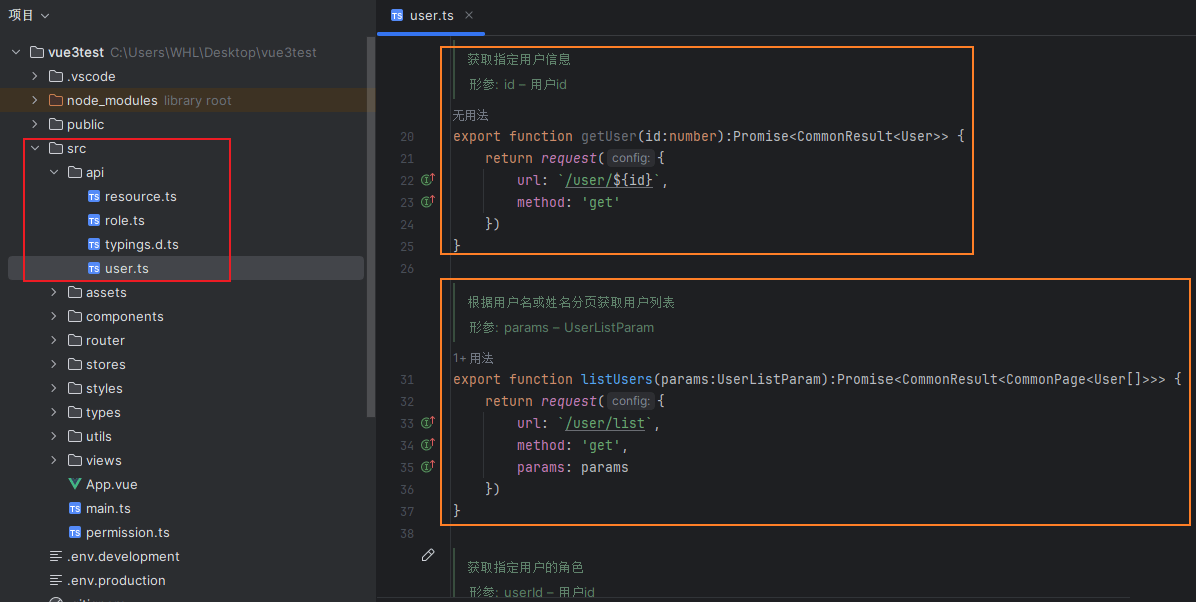Click the 获取指定用户信息 doc comment
1196x602 pixels.
click(x=519, y=60)
